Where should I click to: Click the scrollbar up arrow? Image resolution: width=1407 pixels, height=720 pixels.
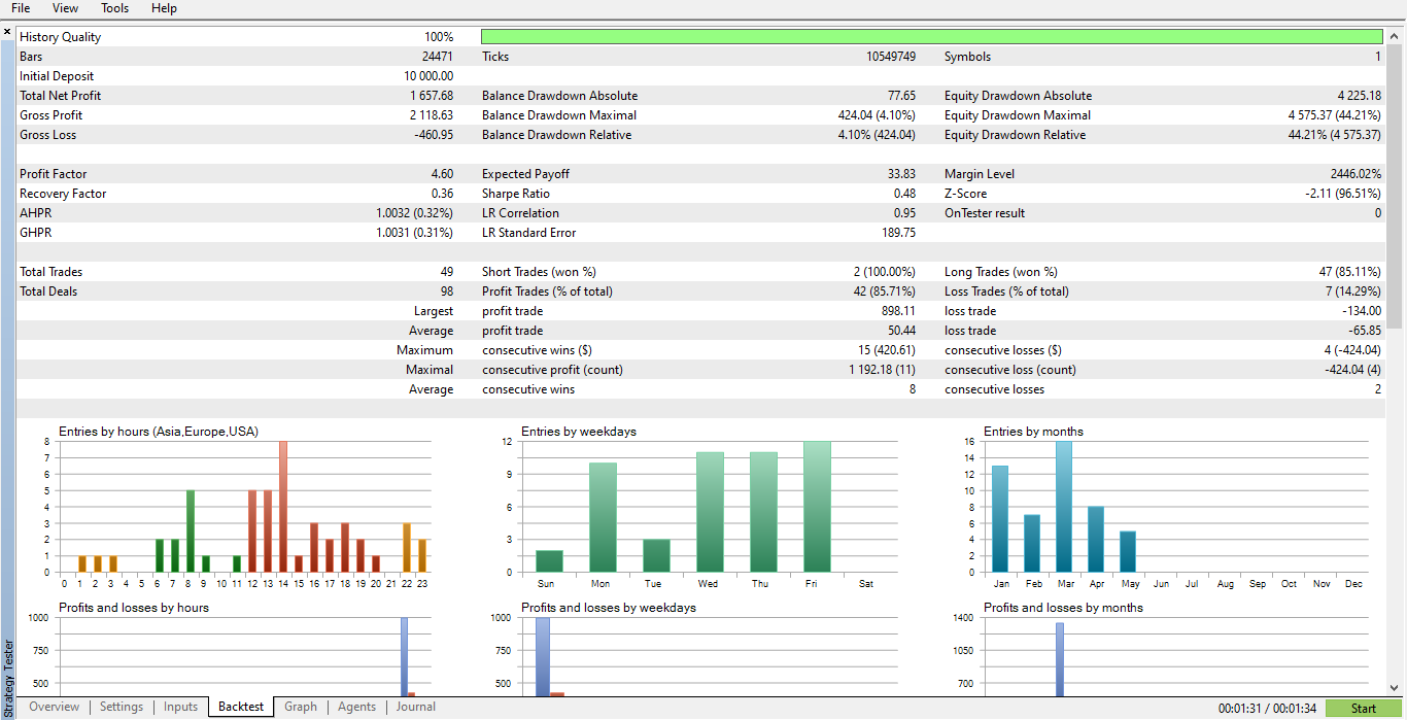[x=1395, y=35]
